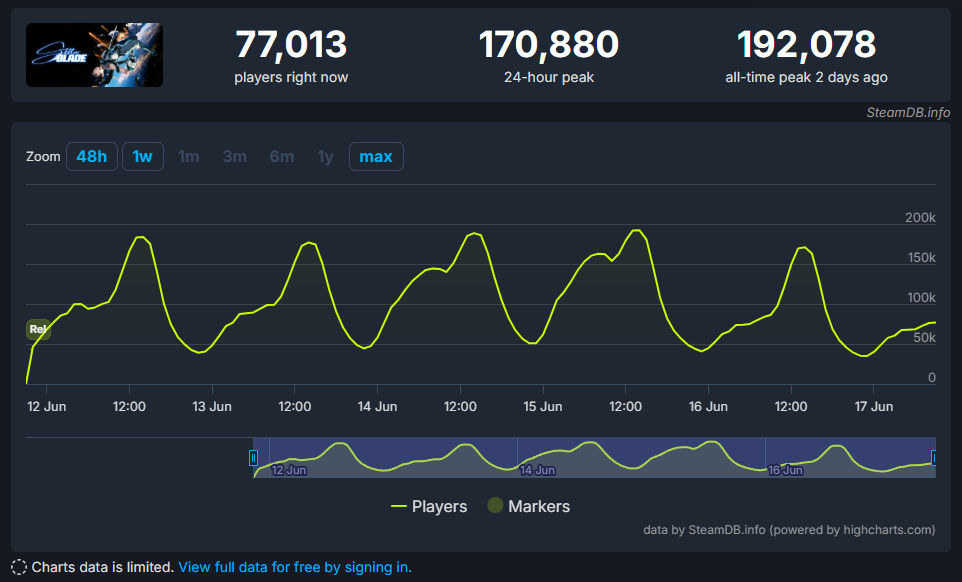Open the Stellar Blade game thumbnail

click(94, 55)
